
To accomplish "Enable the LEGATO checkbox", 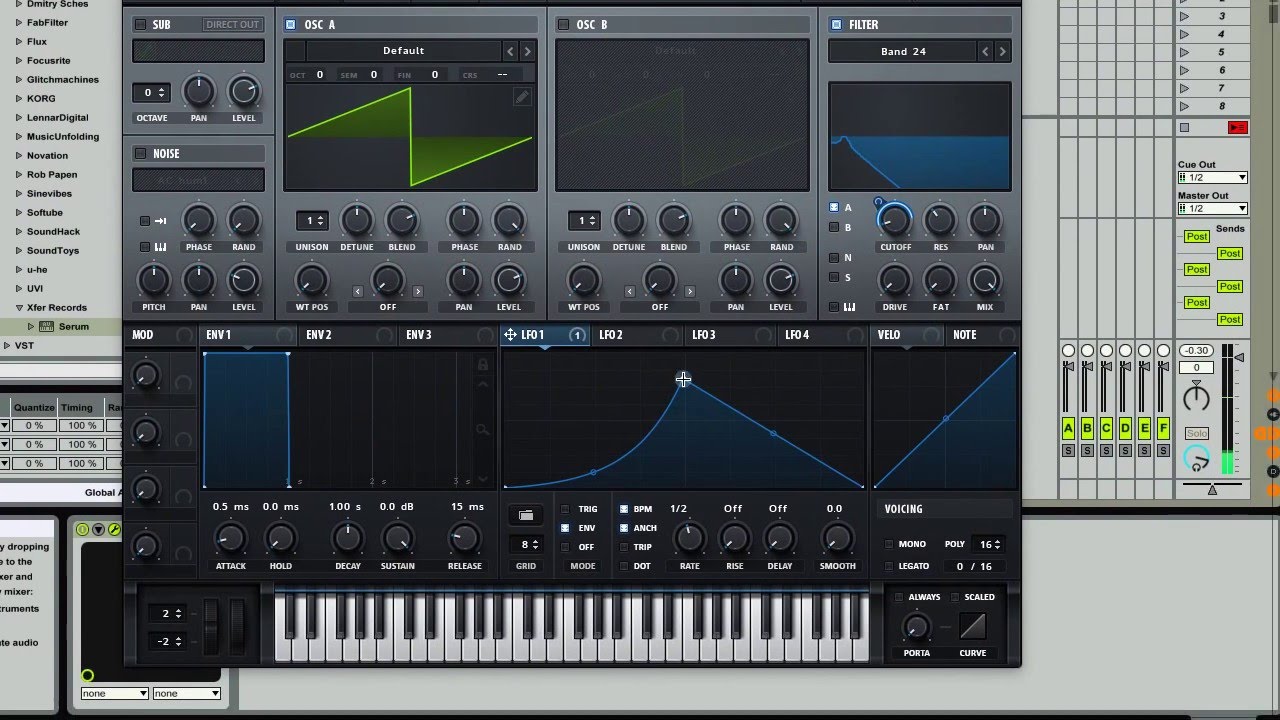I will click(x=889, y=566).
